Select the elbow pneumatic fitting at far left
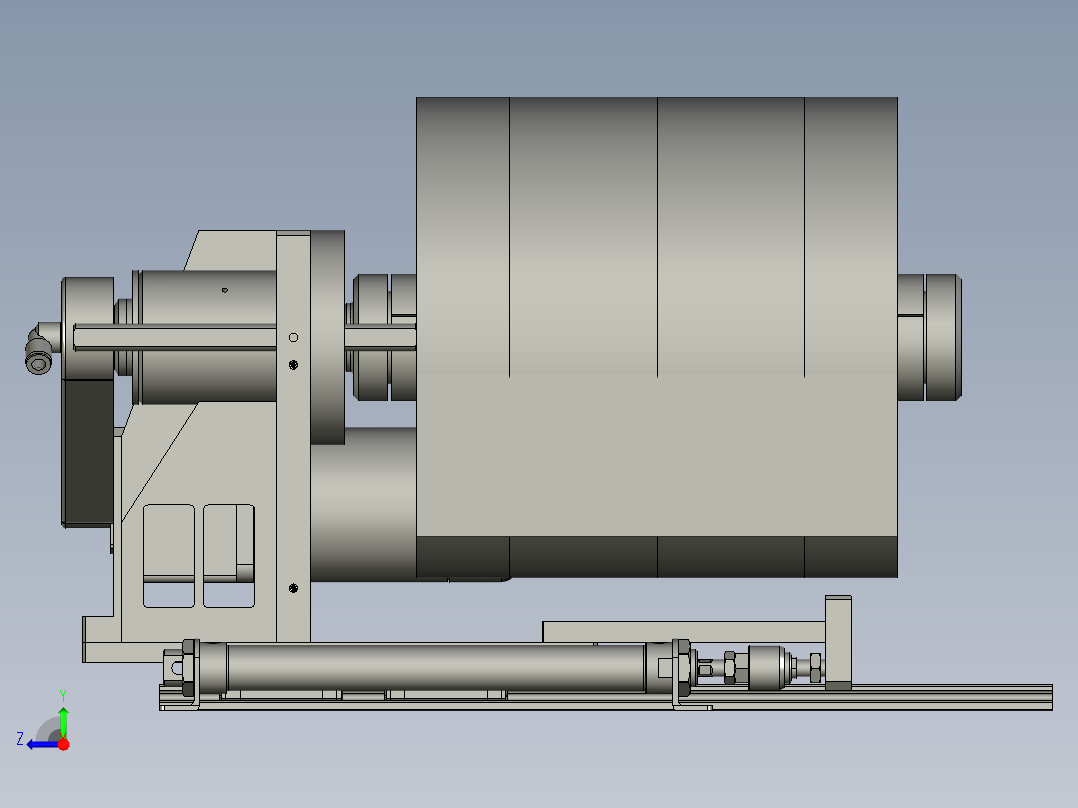Image resolution: width=1078 pixels, height=808 pixels. 41,349
